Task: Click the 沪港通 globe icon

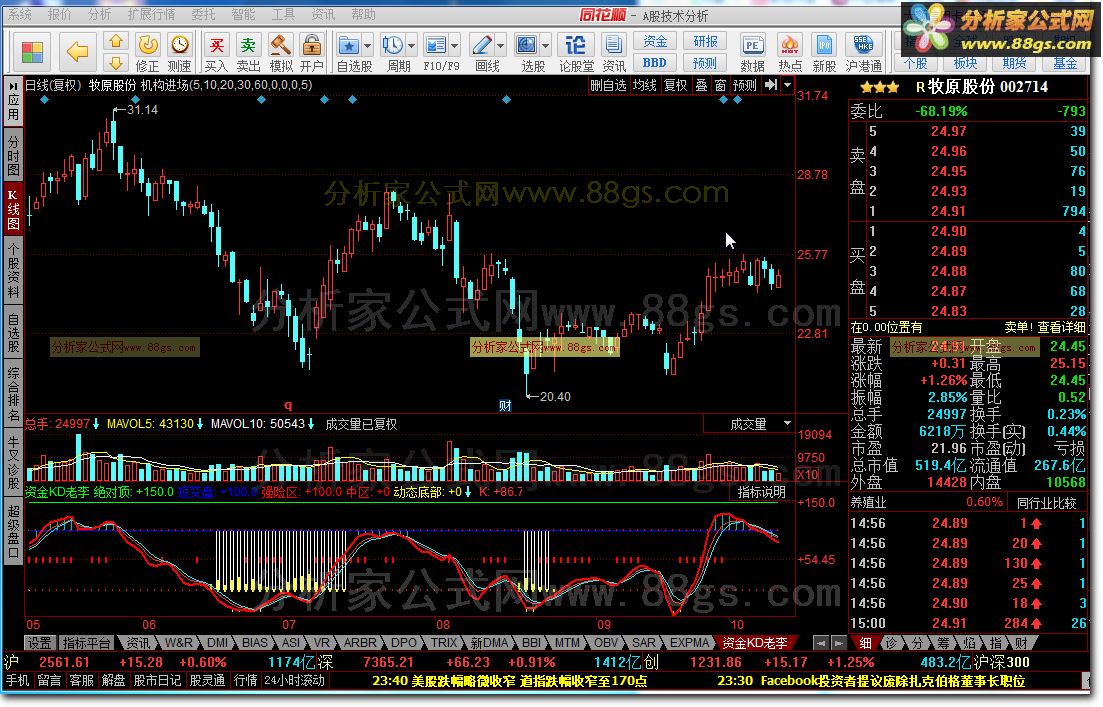Action: (863, 46)
